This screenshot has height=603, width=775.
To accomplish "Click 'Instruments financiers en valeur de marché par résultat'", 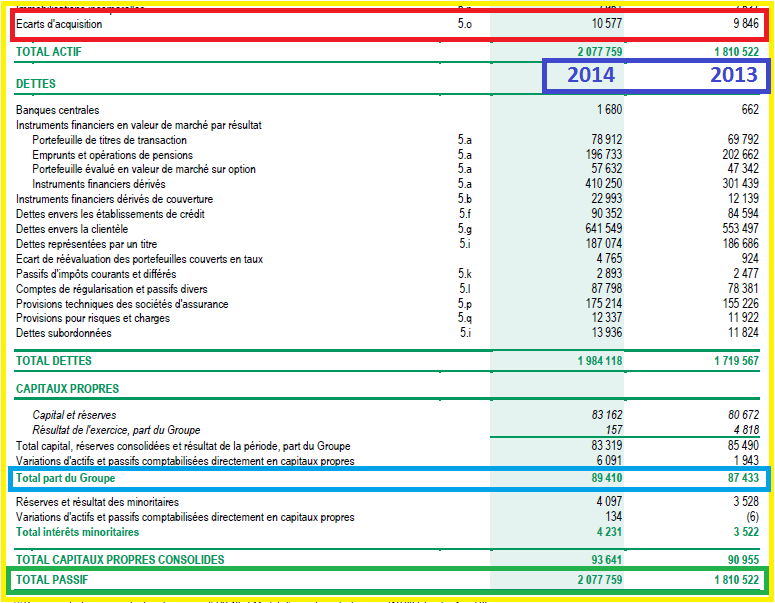I will [139, 125].
